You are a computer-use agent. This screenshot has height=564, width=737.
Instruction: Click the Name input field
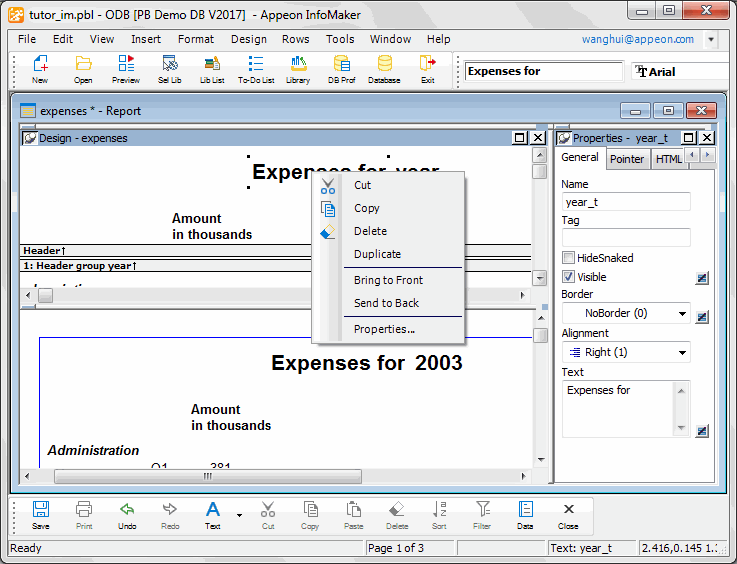(626, 202)
